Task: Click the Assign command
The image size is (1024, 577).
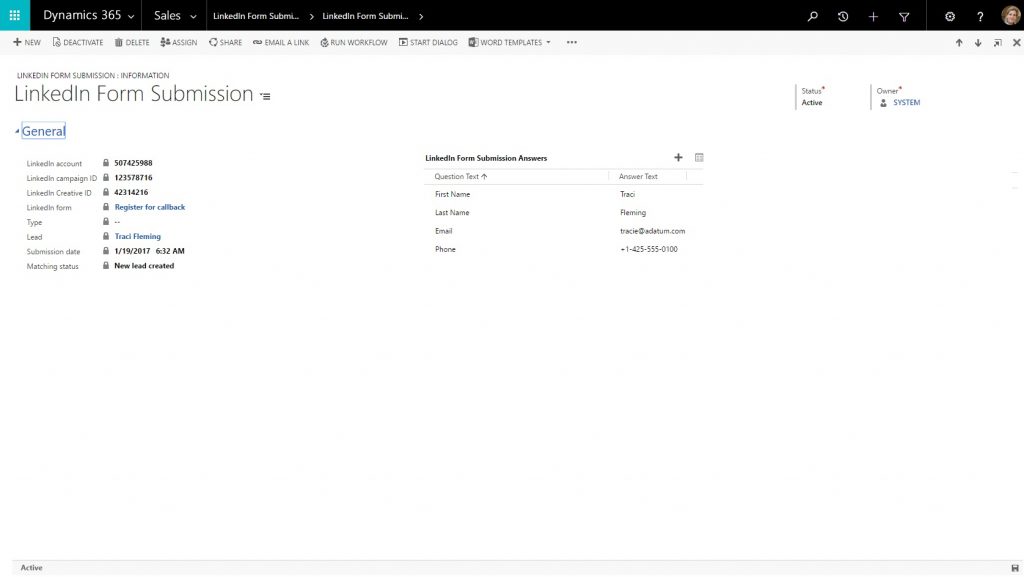Action: [x=178, y=42]
